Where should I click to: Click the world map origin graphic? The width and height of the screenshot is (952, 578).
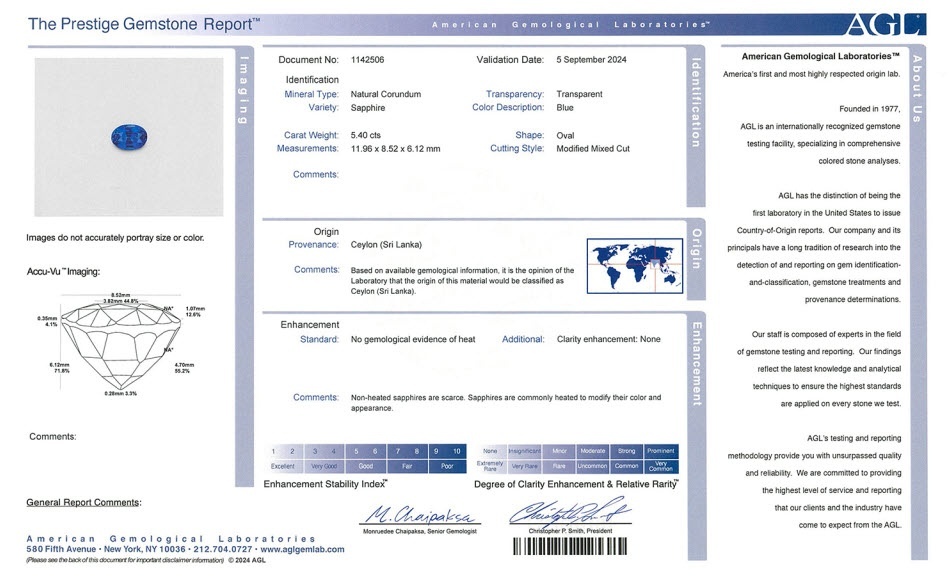tap(634, 267)
